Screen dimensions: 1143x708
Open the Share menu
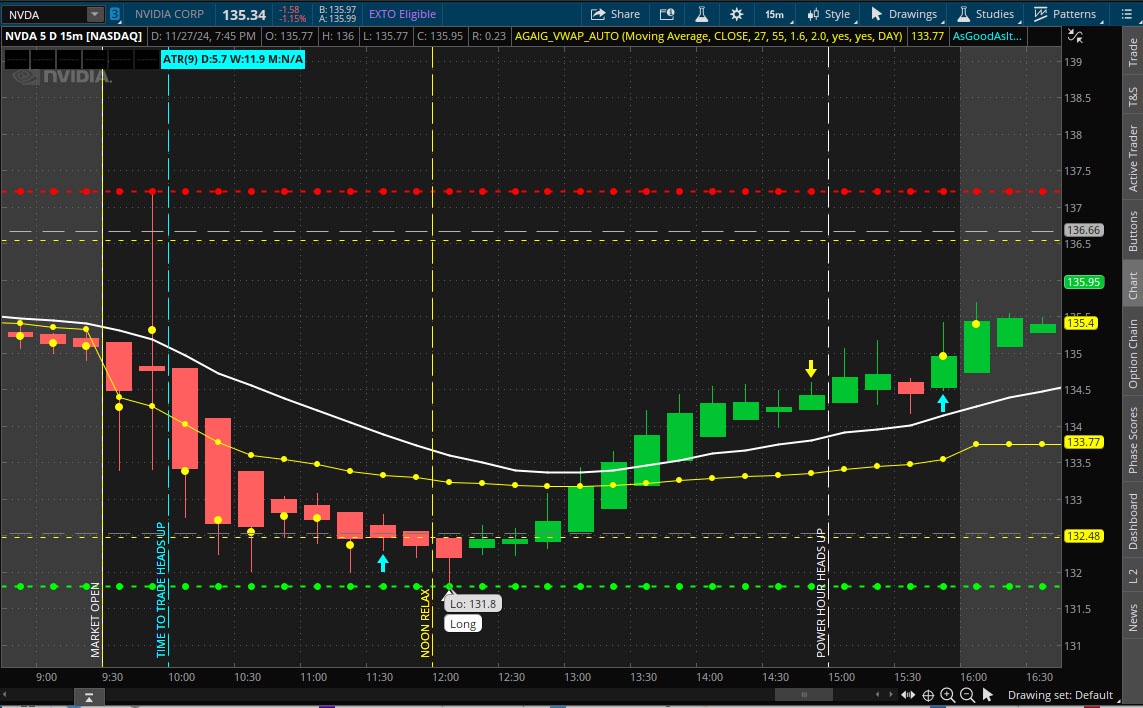615,14
